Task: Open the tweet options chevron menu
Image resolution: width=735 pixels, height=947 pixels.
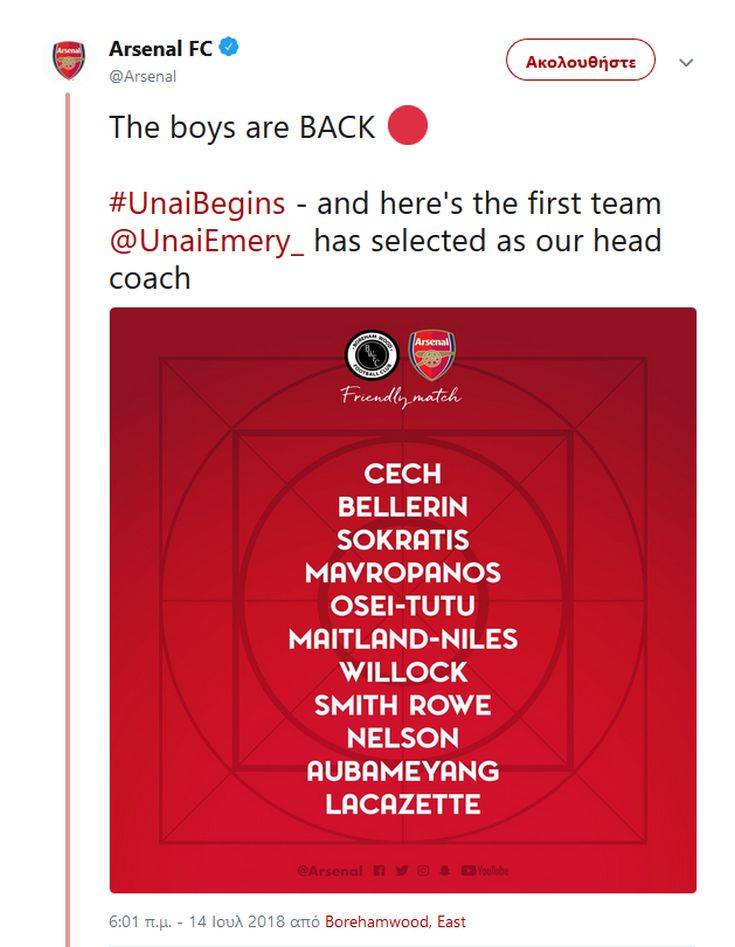Action: [x=686, y=62]
